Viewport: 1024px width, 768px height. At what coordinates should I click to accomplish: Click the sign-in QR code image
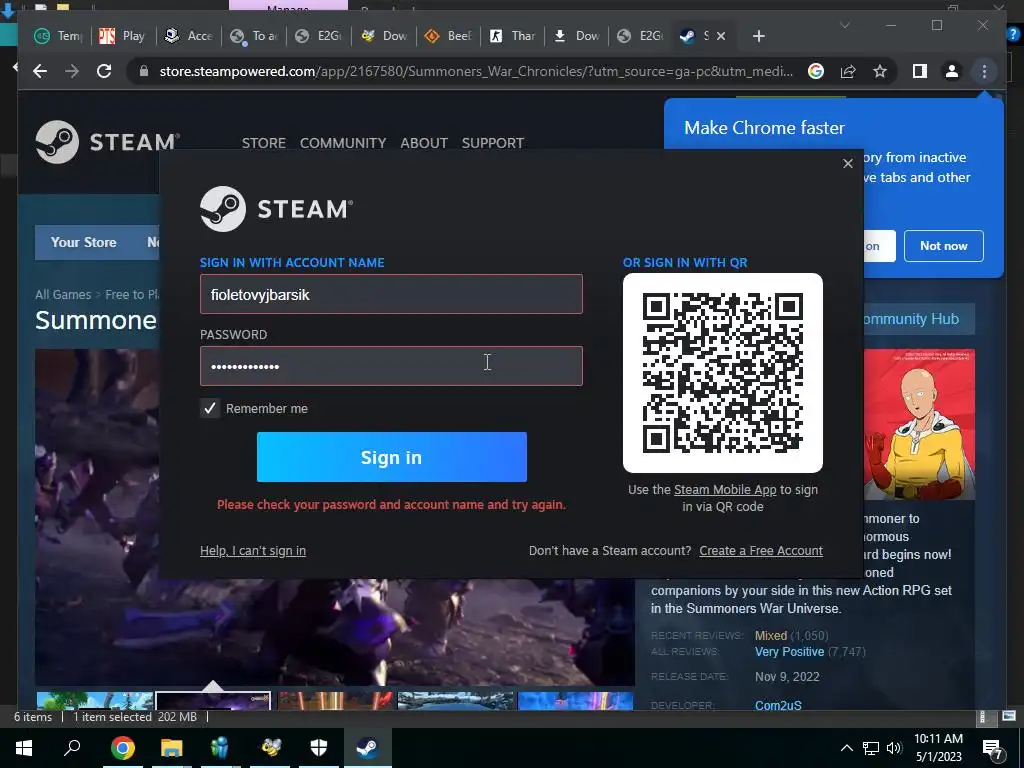[x=723, y=373]
